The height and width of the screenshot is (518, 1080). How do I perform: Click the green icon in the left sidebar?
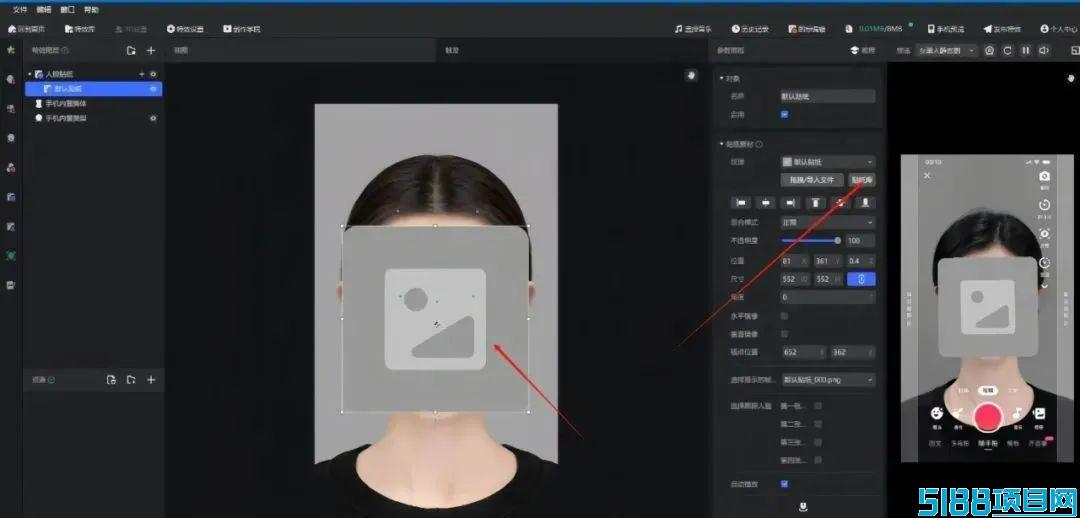tap(10, 256)
